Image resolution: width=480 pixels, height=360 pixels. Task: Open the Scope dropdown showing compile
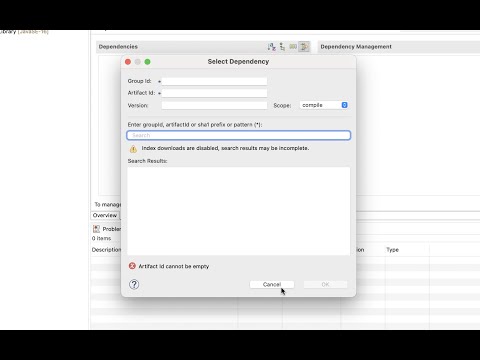324,105
